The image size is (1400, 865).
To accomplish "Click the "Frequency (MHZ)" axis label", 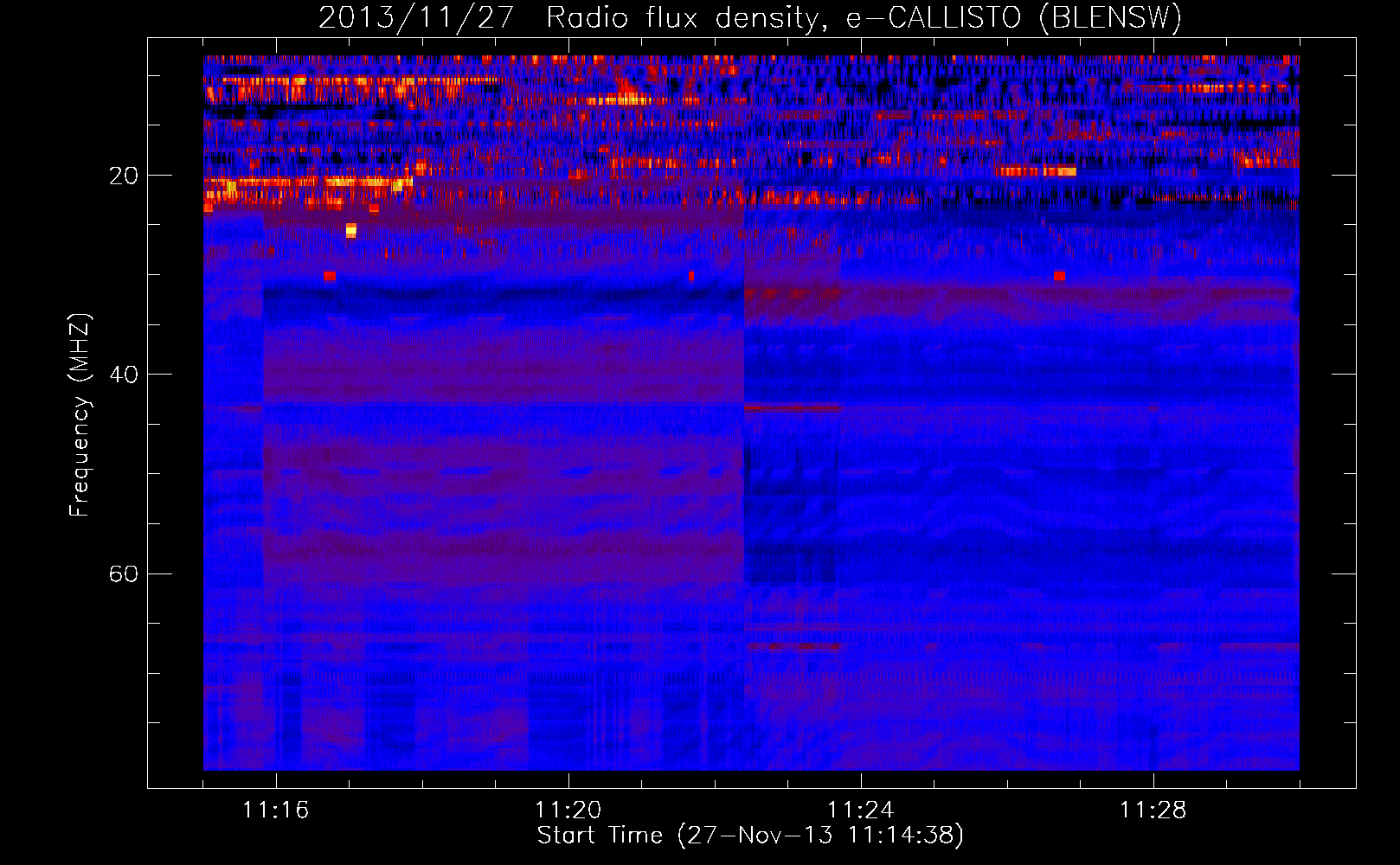I will coord(79,415).
